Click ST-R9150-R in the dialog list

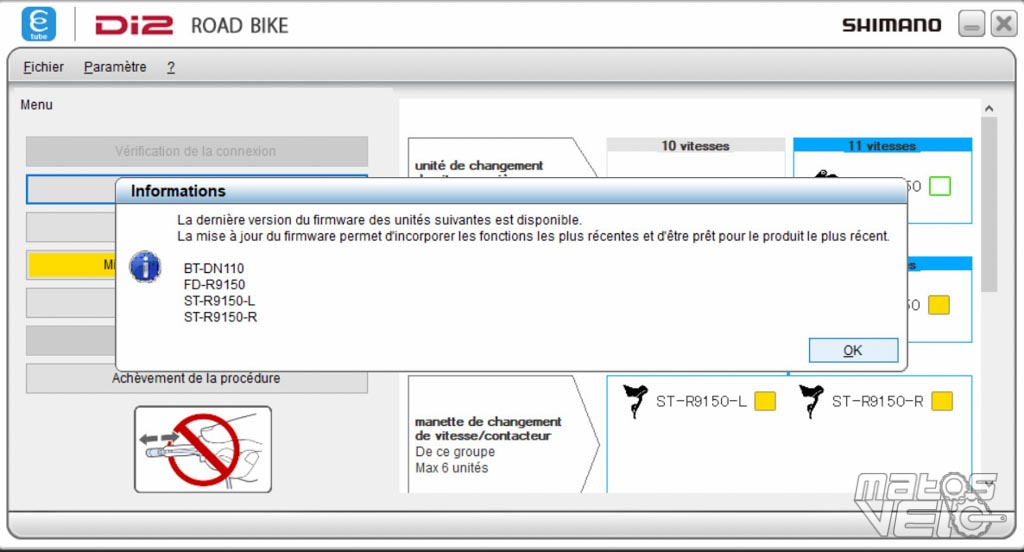(x=221, y=317)
